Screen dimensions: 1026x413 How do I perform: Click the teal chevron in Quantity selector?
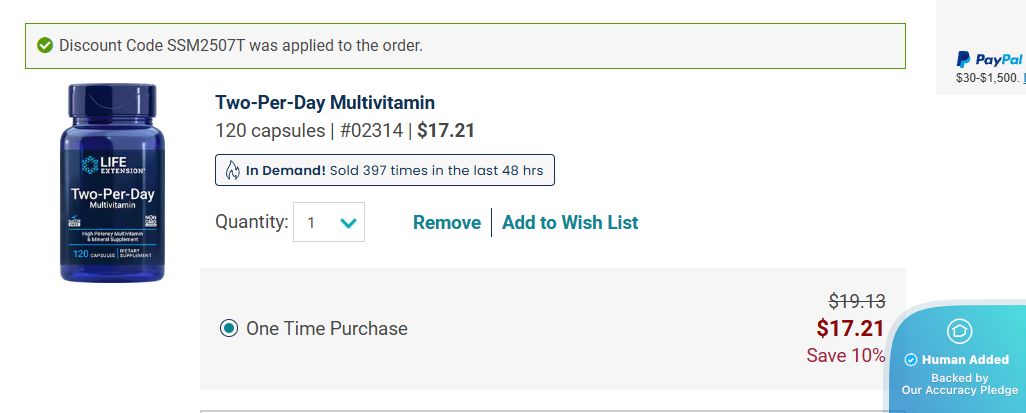[348, 223]
